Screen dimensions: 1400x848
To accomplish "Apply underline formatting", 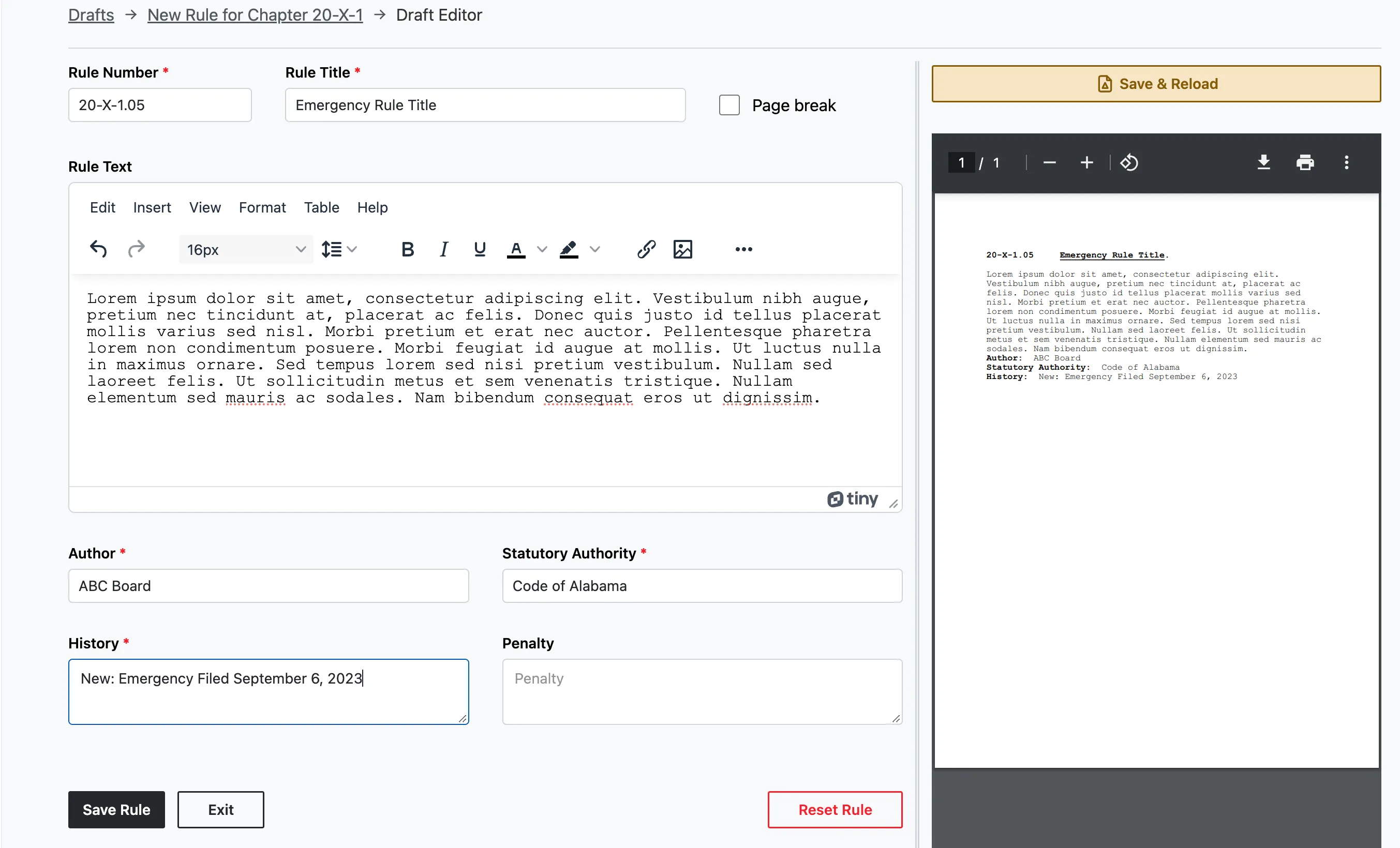I will point(480,249).
